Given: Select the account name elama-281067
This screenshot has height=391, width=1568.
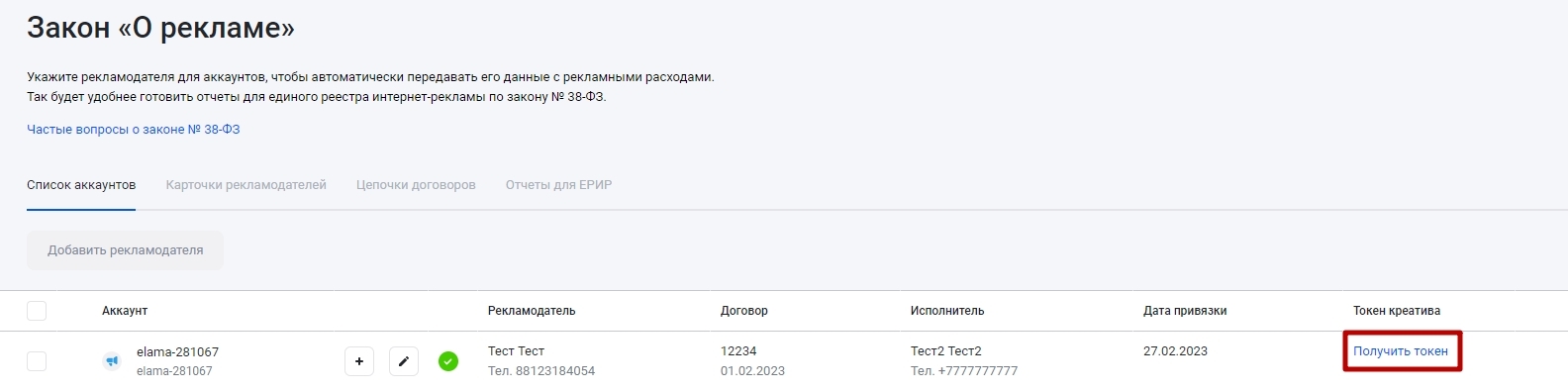Looking at the screenshot, I should [177, 352].
